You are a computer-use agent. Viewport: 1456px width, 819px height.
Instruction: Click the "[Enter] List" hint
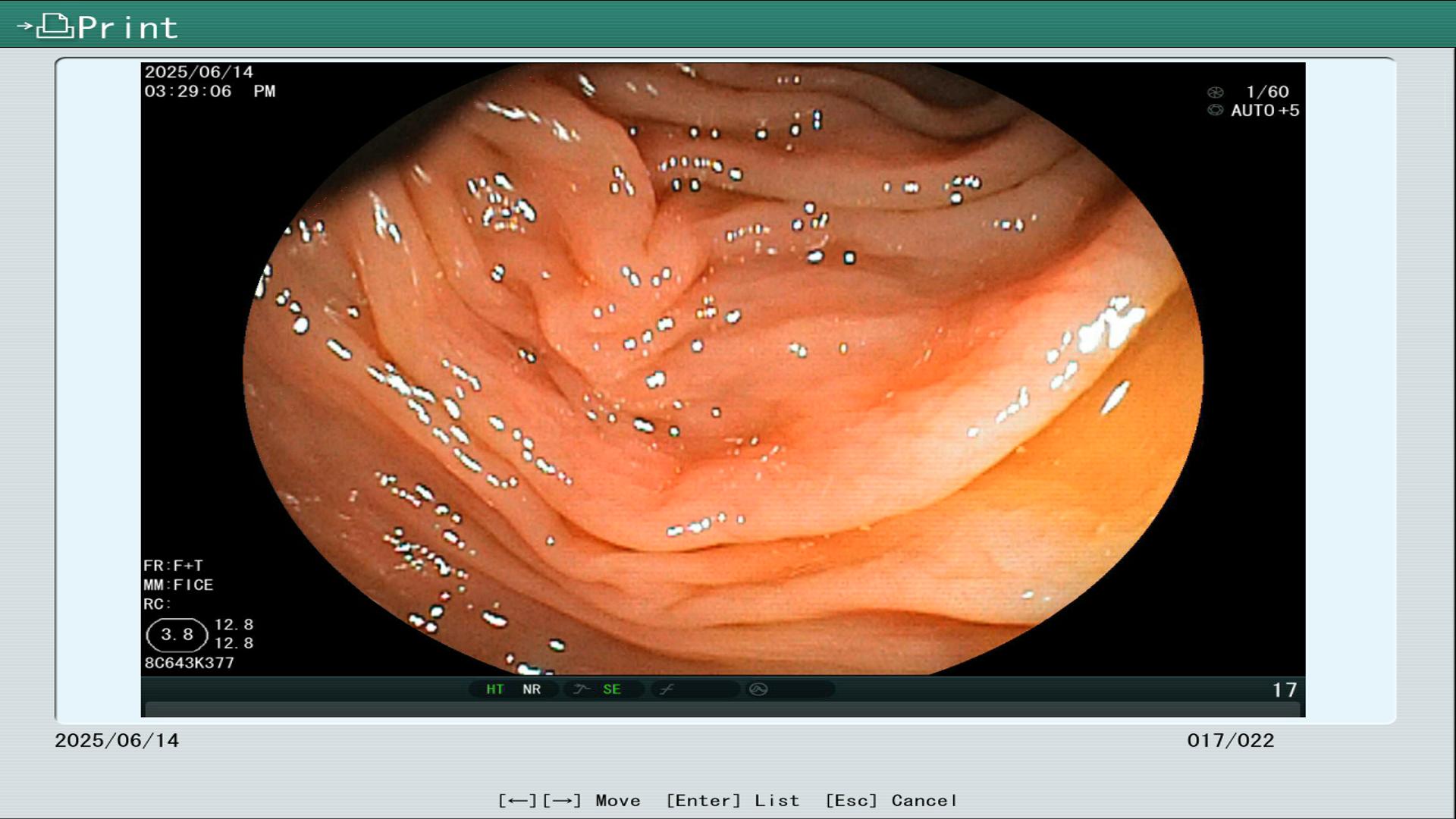tap(733, 801)
